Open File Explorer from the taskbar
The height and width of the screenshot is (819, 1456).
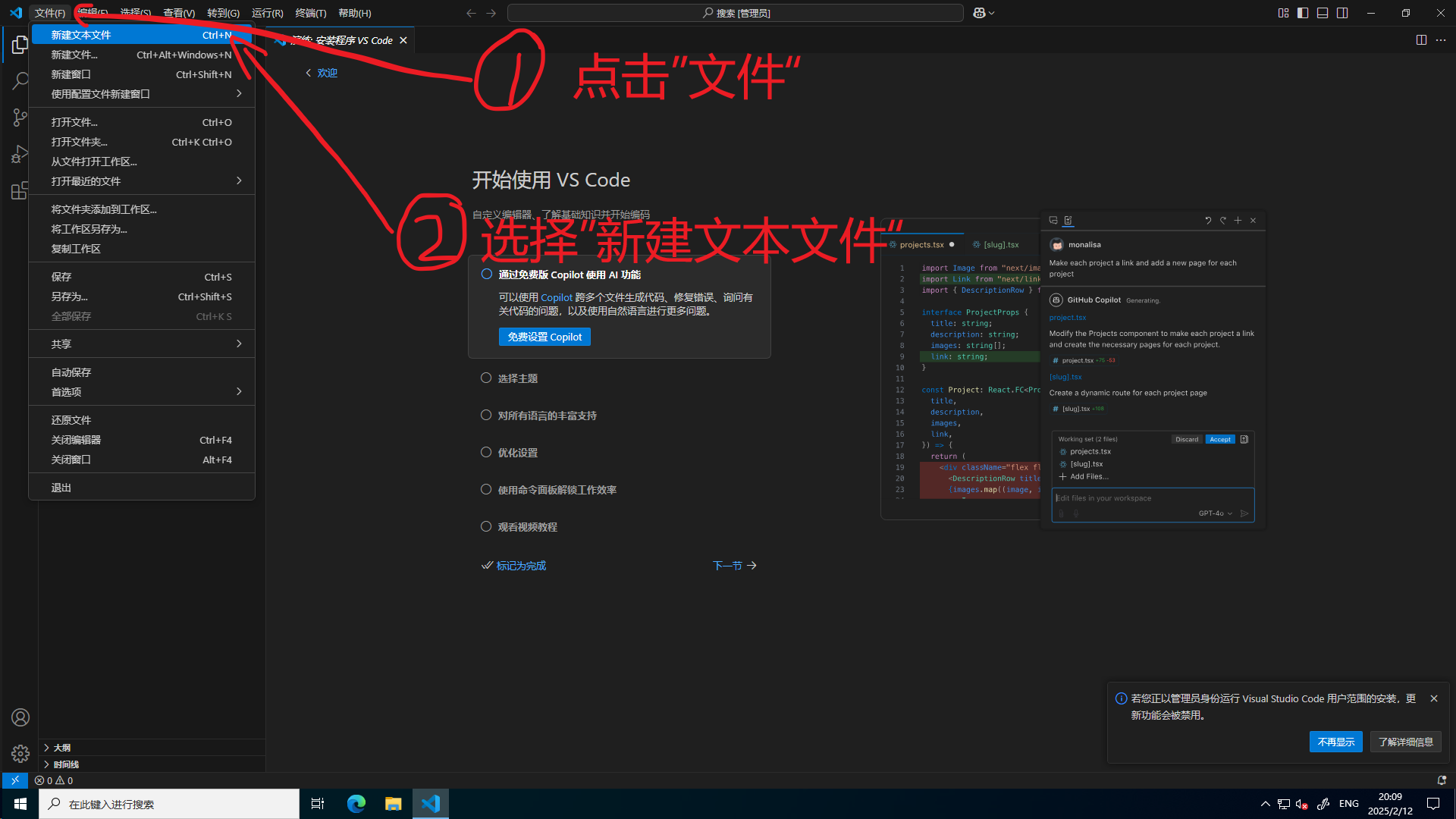click(393, 804)
